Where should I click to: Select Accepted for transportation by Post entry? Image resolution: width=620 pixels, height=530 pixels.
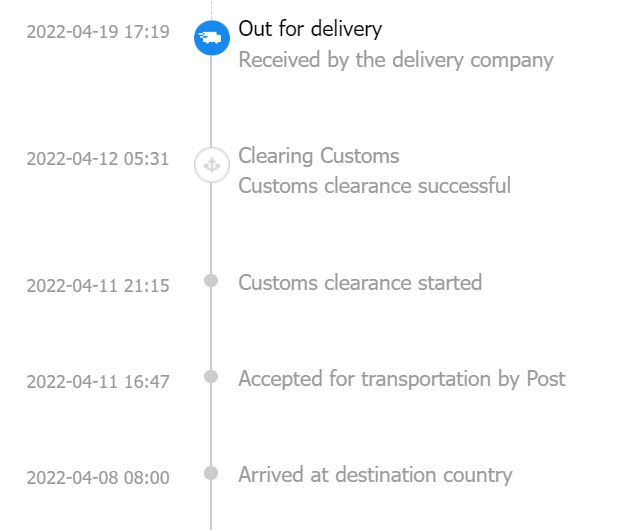click(401, 378)
